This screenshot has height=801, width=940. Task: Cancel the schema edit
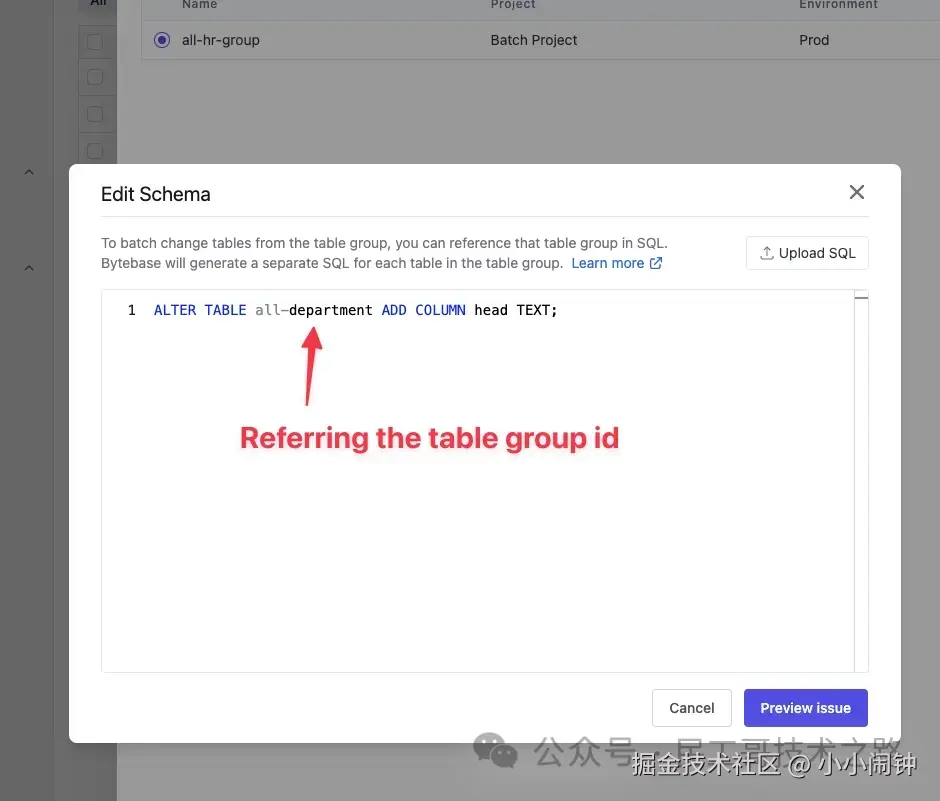(692, 708)
